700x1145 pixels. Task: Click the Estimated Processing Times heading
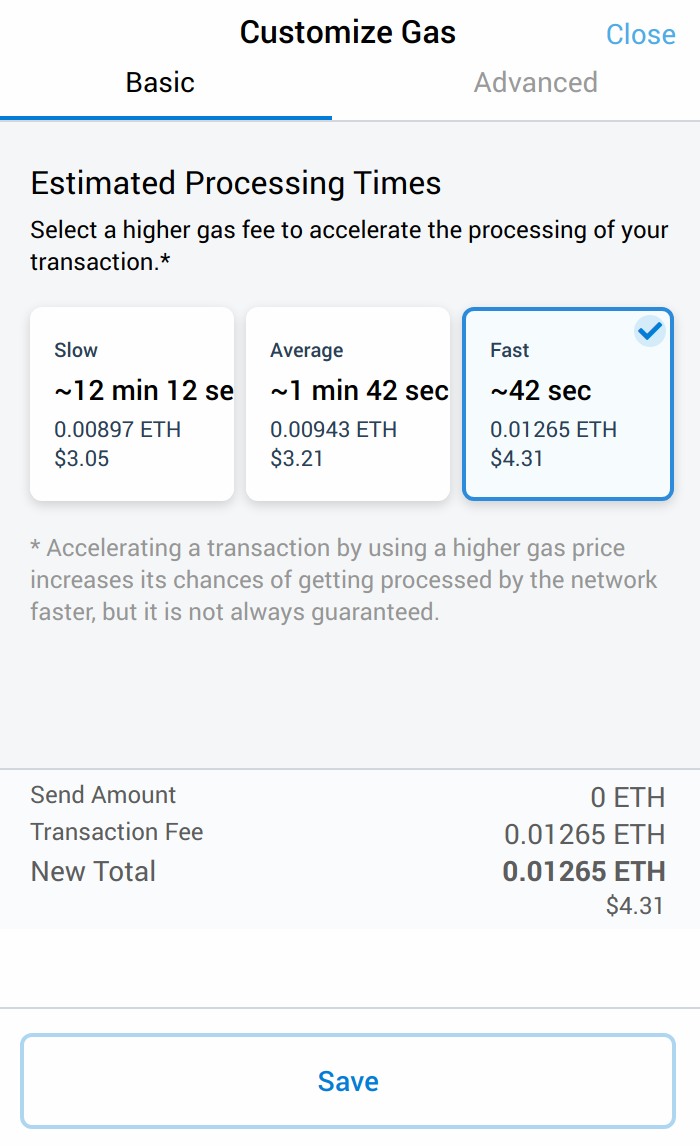pyautogui.click(x=236, y=183)
